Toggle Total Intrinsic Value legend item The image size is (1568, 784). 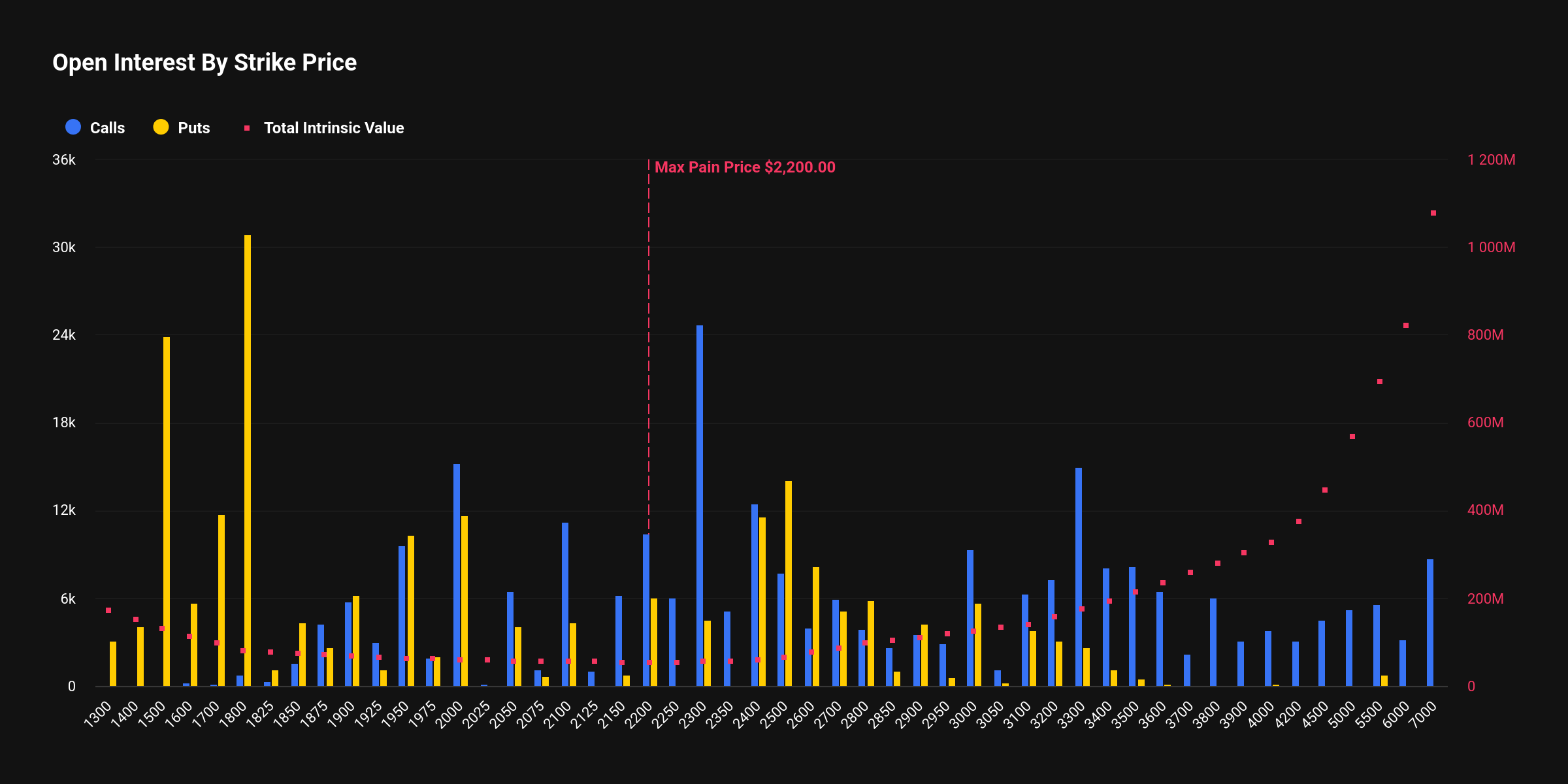click(333, 128)
